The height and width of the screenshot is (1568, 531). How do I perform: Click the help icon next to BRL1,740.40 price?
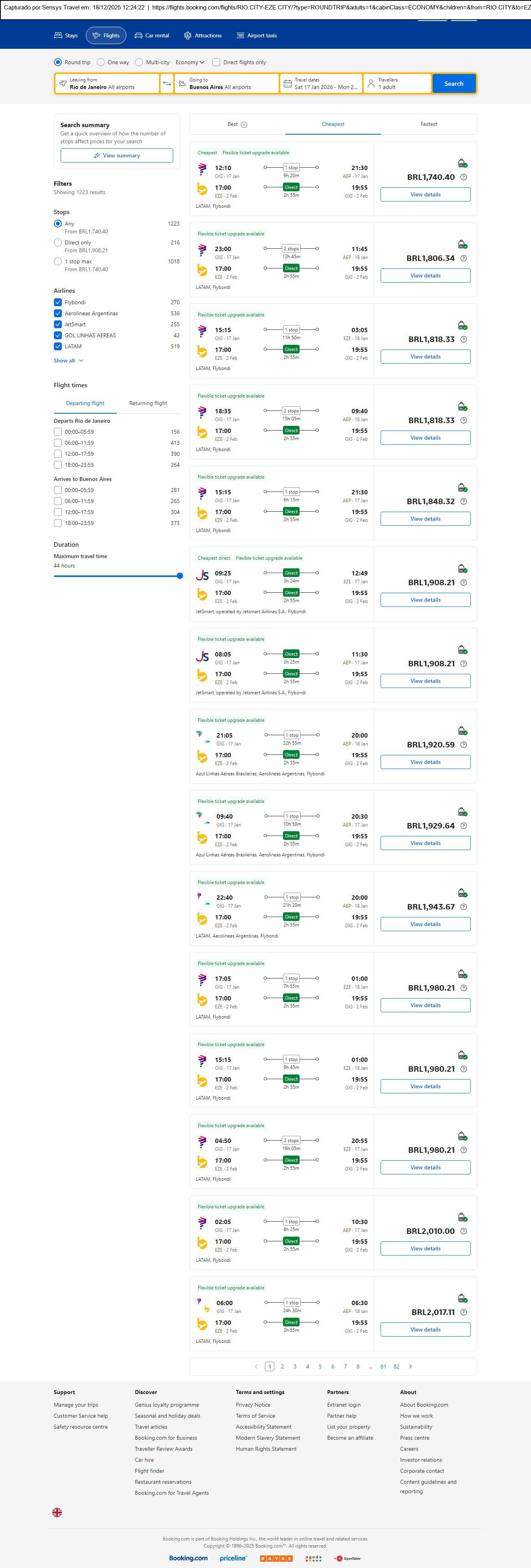463,177
